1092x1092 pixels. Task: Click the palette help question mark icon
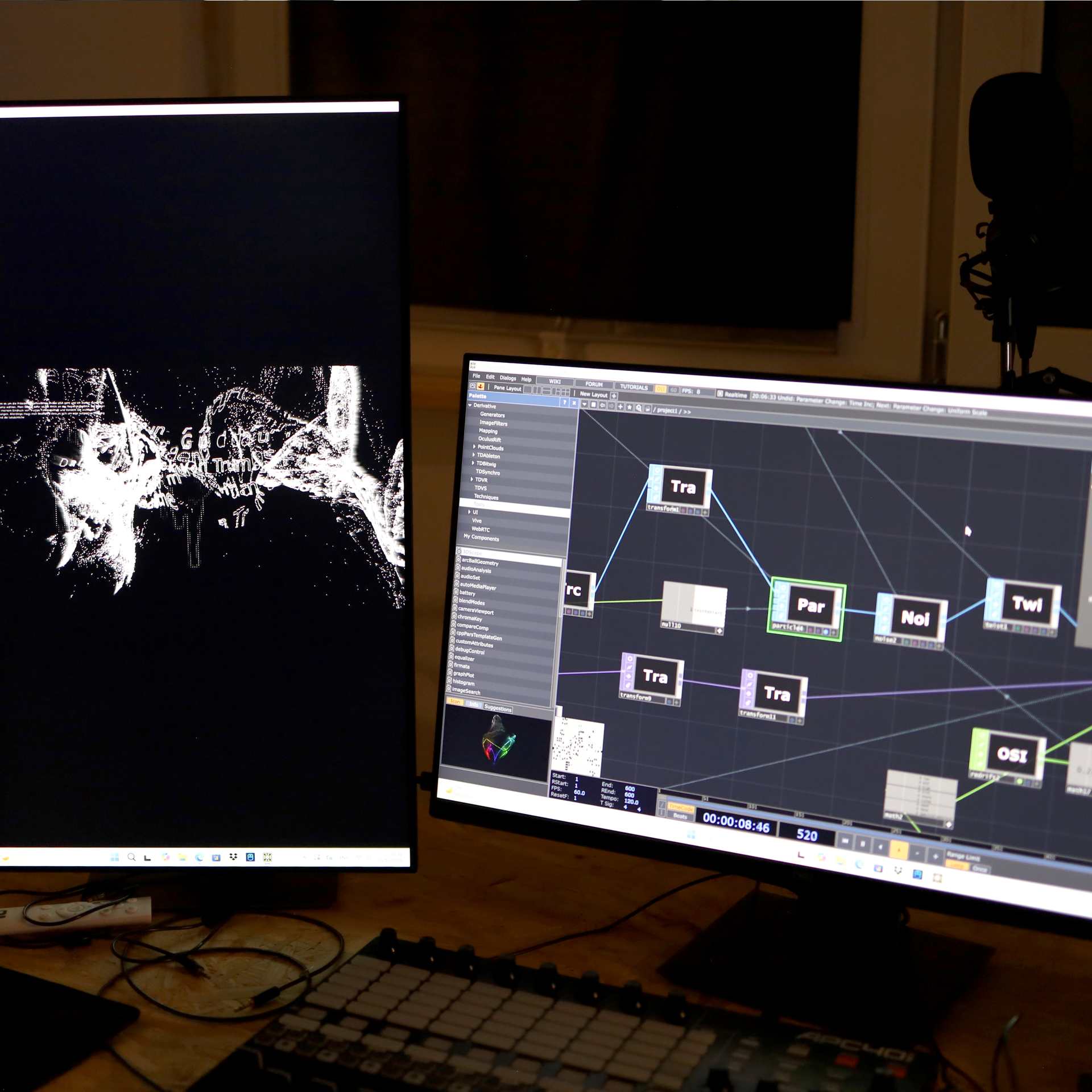point(564,403)
